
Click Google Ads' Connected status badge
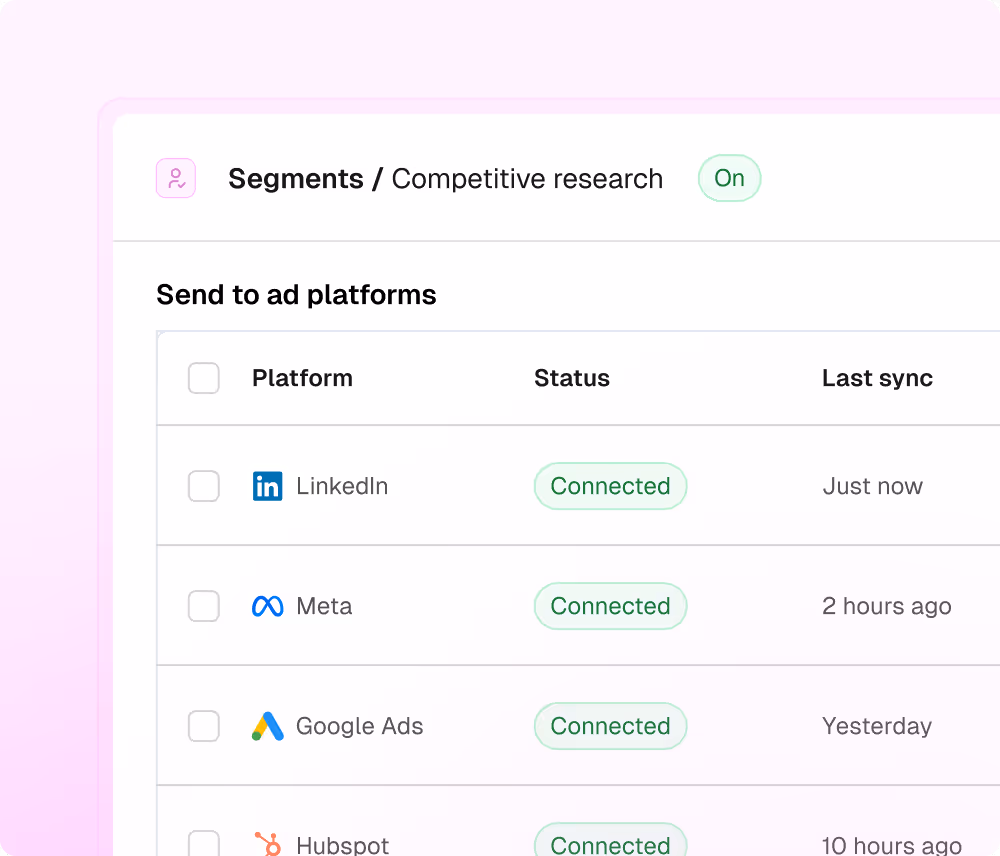tap(610, 726)
